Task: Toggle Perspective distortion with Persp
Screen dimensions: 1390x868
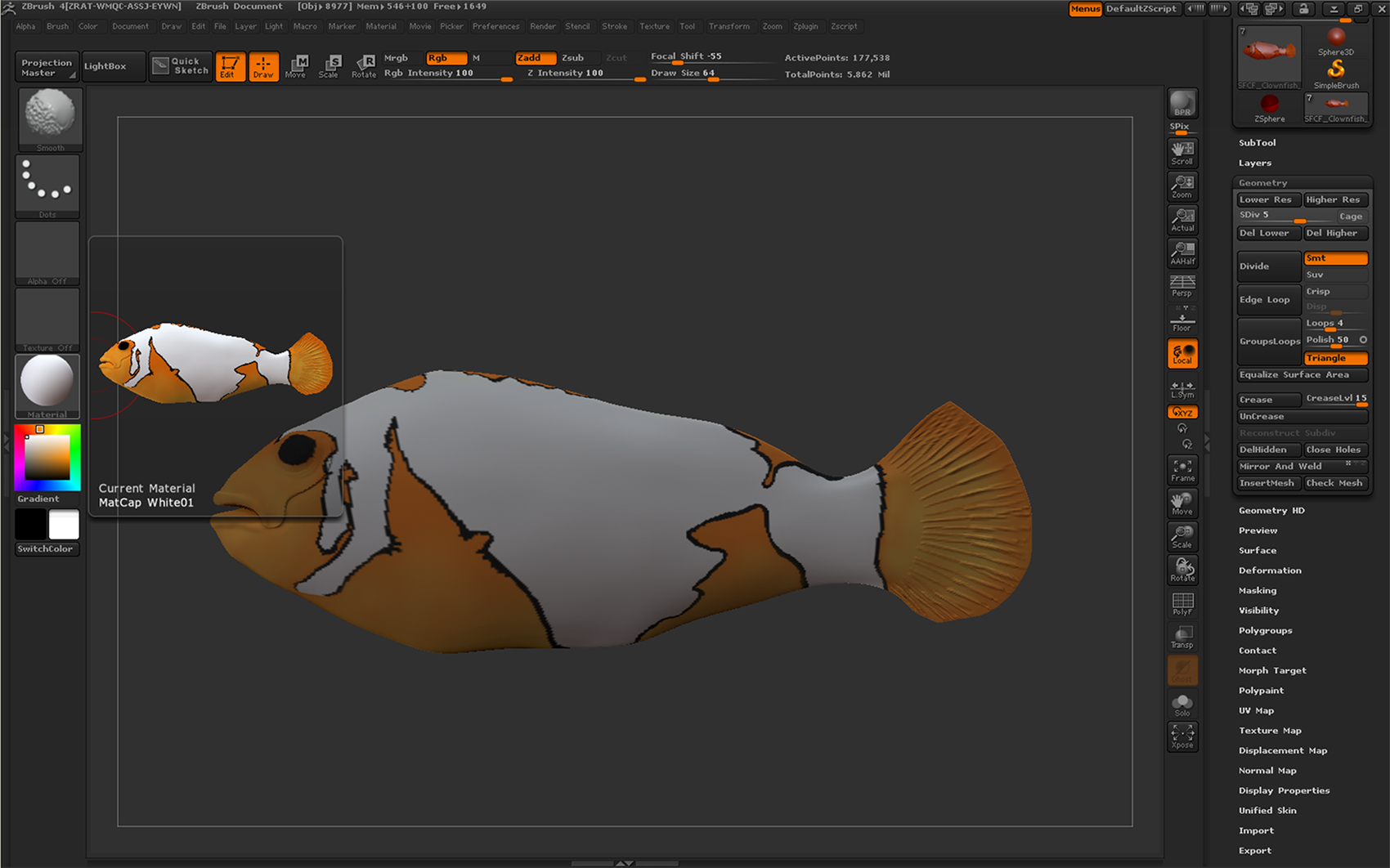Action: (x=1182, y=285)
